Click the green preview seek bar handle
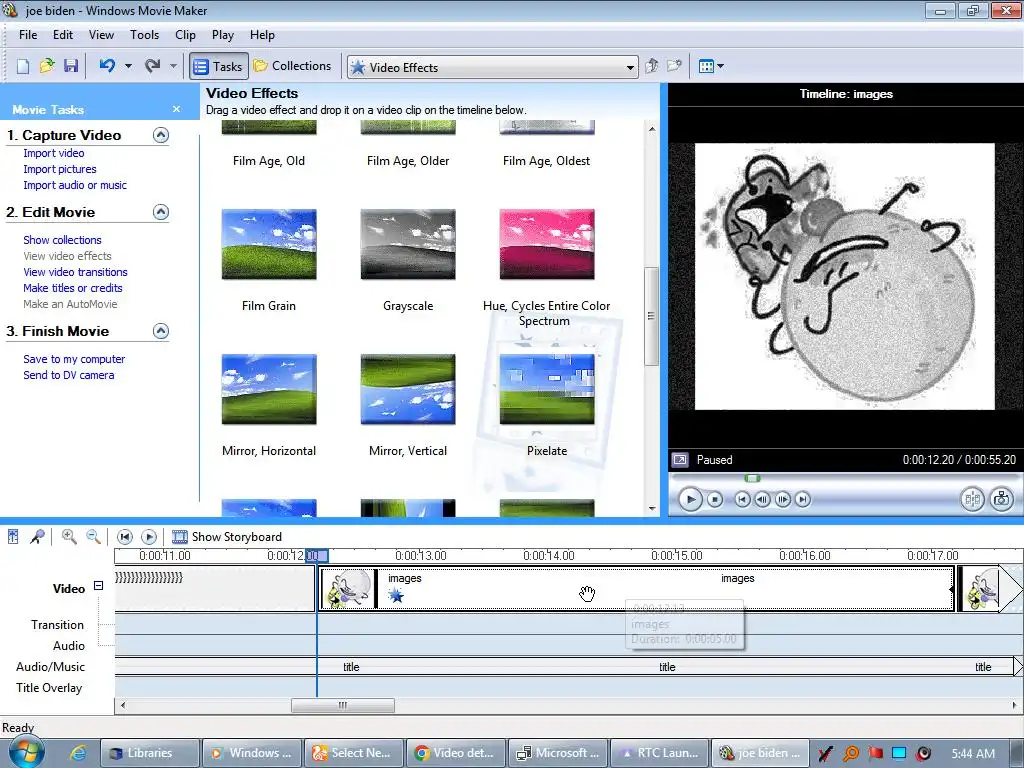 (x=753, y=479)
